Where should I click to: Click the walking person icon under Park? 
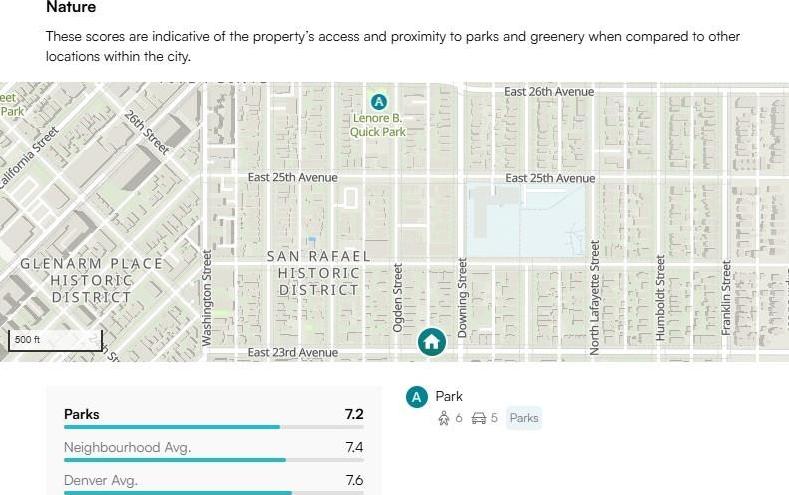(x=444, y=418)
